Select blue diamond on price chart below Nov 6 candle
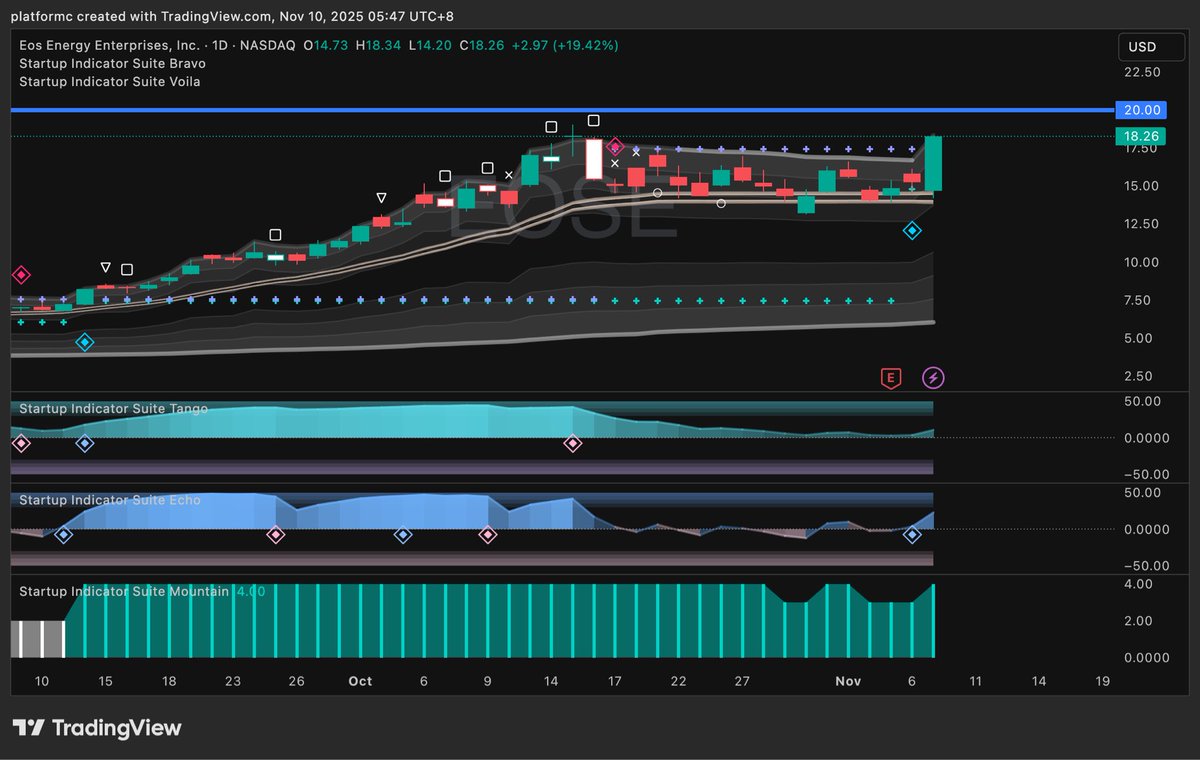Viewport: 1200px width, 760px height. [912, 231]
